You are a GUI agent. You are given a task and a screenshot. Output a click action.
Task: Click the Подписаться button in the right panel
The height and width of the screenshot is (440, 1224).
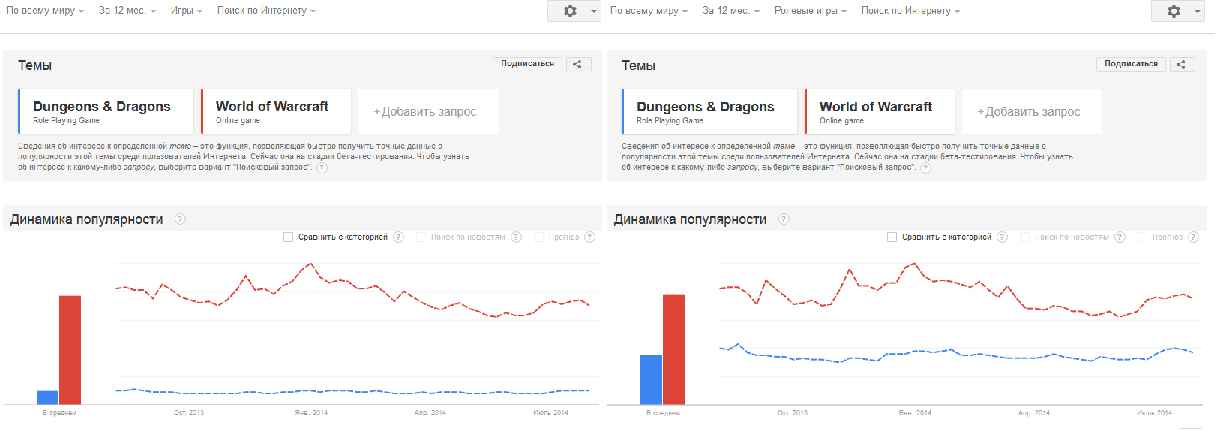(1130, 64)
